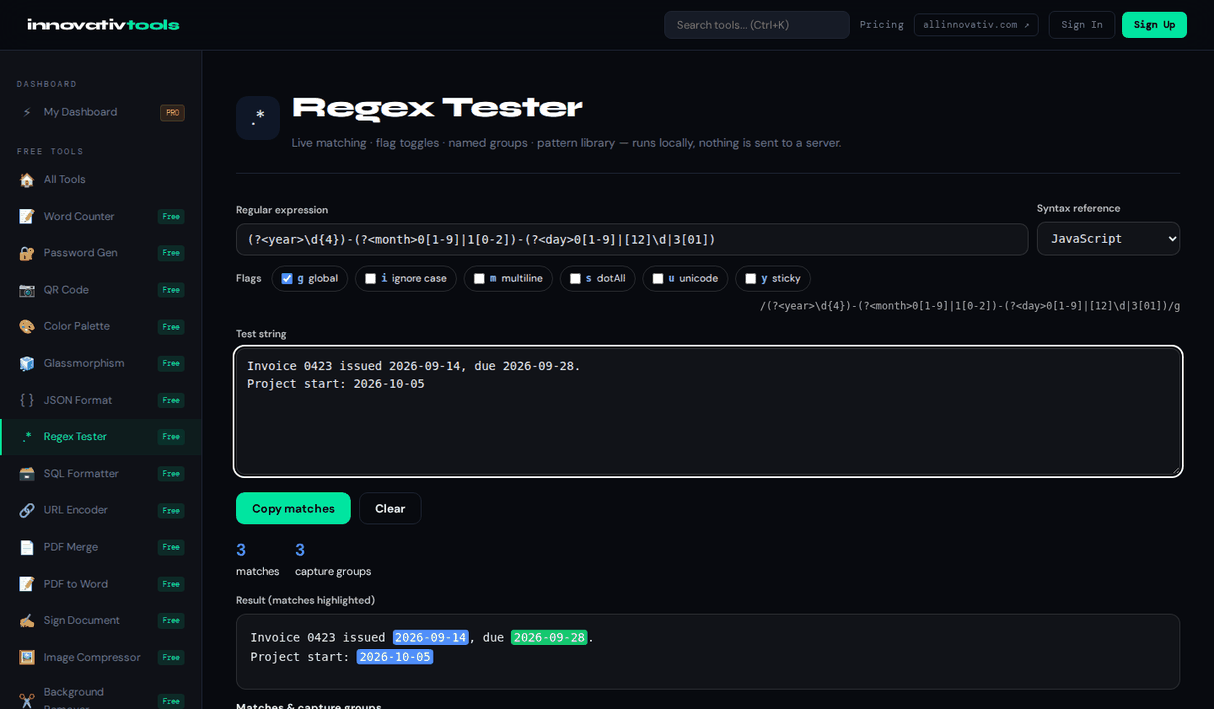The height and width of the screenshot is (709, 1214).
Task: Open PDF to Word in sidebar
Action: click(x=100, y=584)
